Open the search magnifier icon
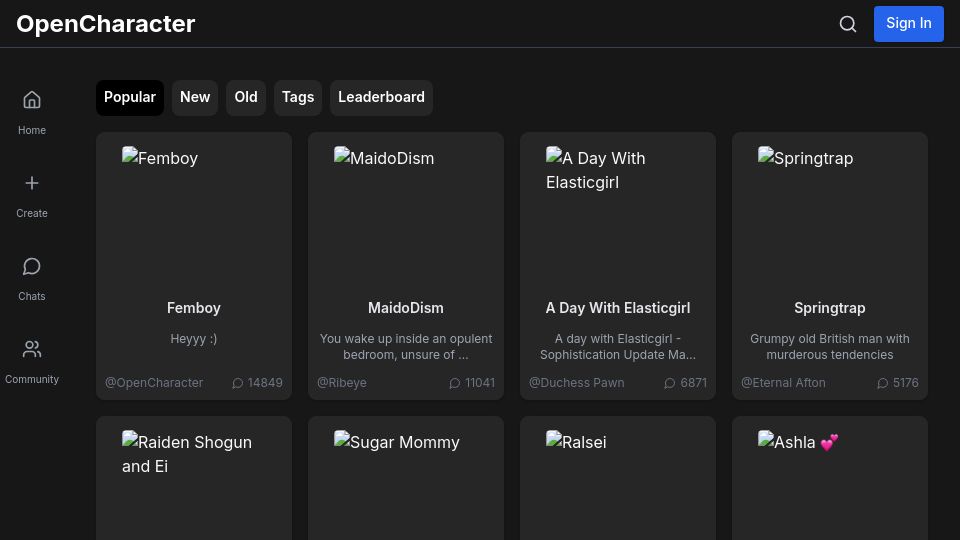The height and width of the screenshot is (540, 960). (847, 24)
